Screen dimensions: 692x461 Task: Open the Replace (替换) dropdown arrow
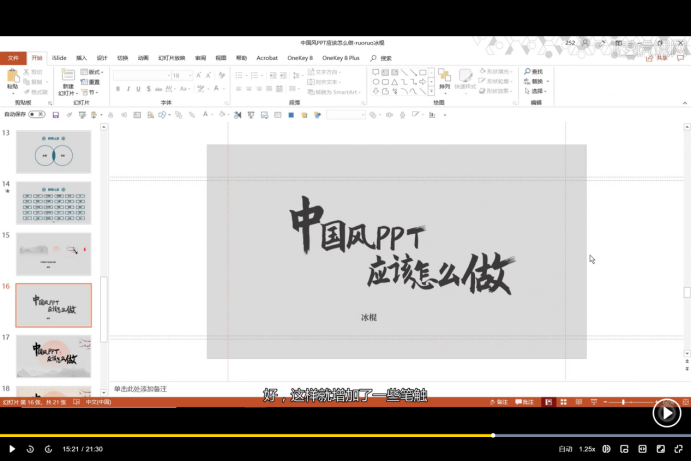[548, 81]
